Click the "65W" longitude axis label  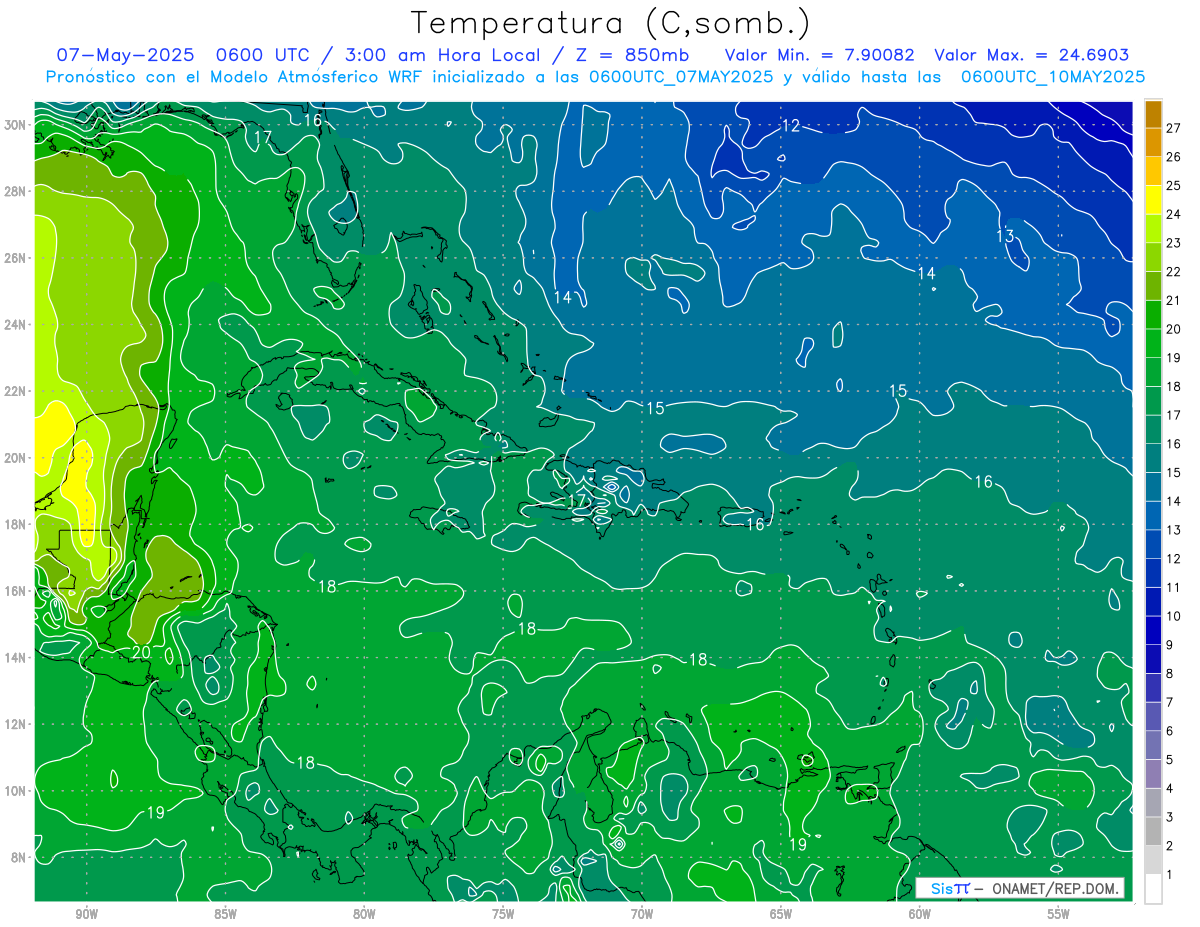pos(781,914)
